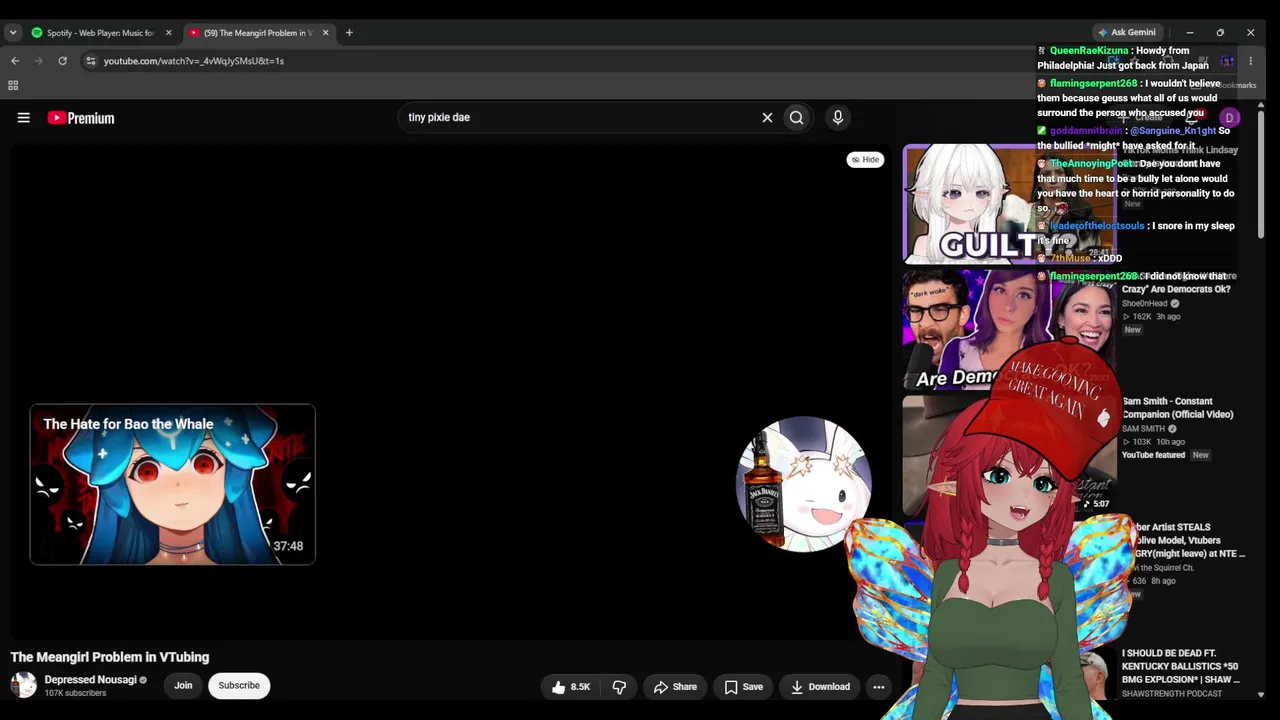Hide the end screen cards

pyautogui.click(x=865, y=159)
